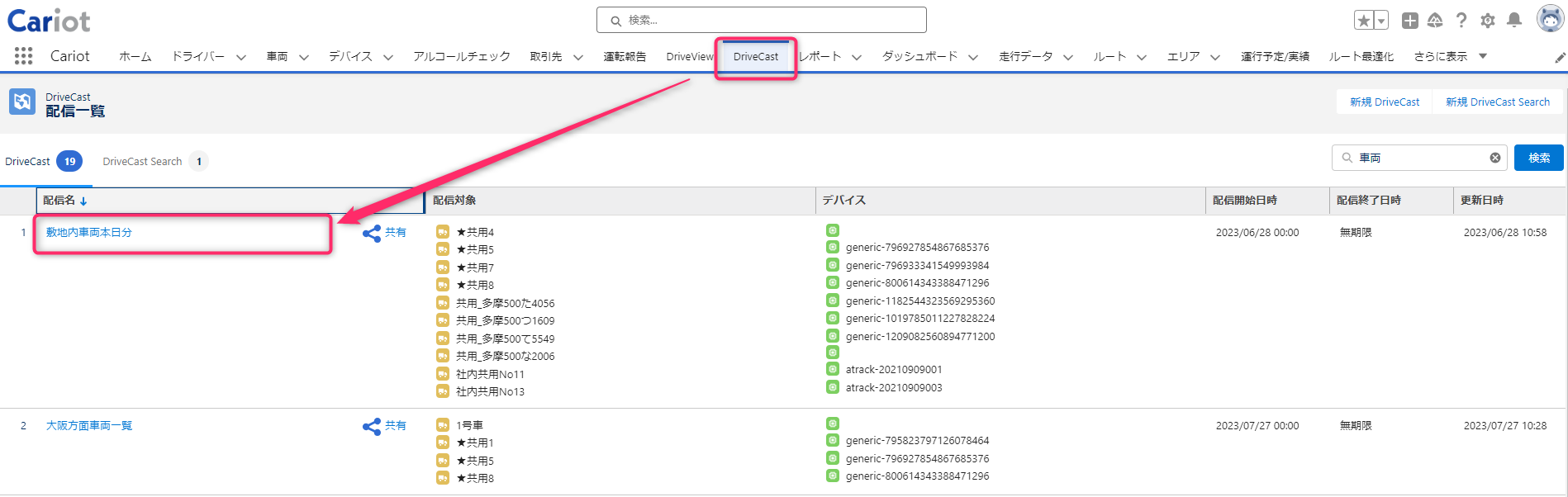Image resolution: width=1568 pixels, height=497 pixels.
Task: Click device icon beside atrack-20210909003
Action: tap(833, 387)
